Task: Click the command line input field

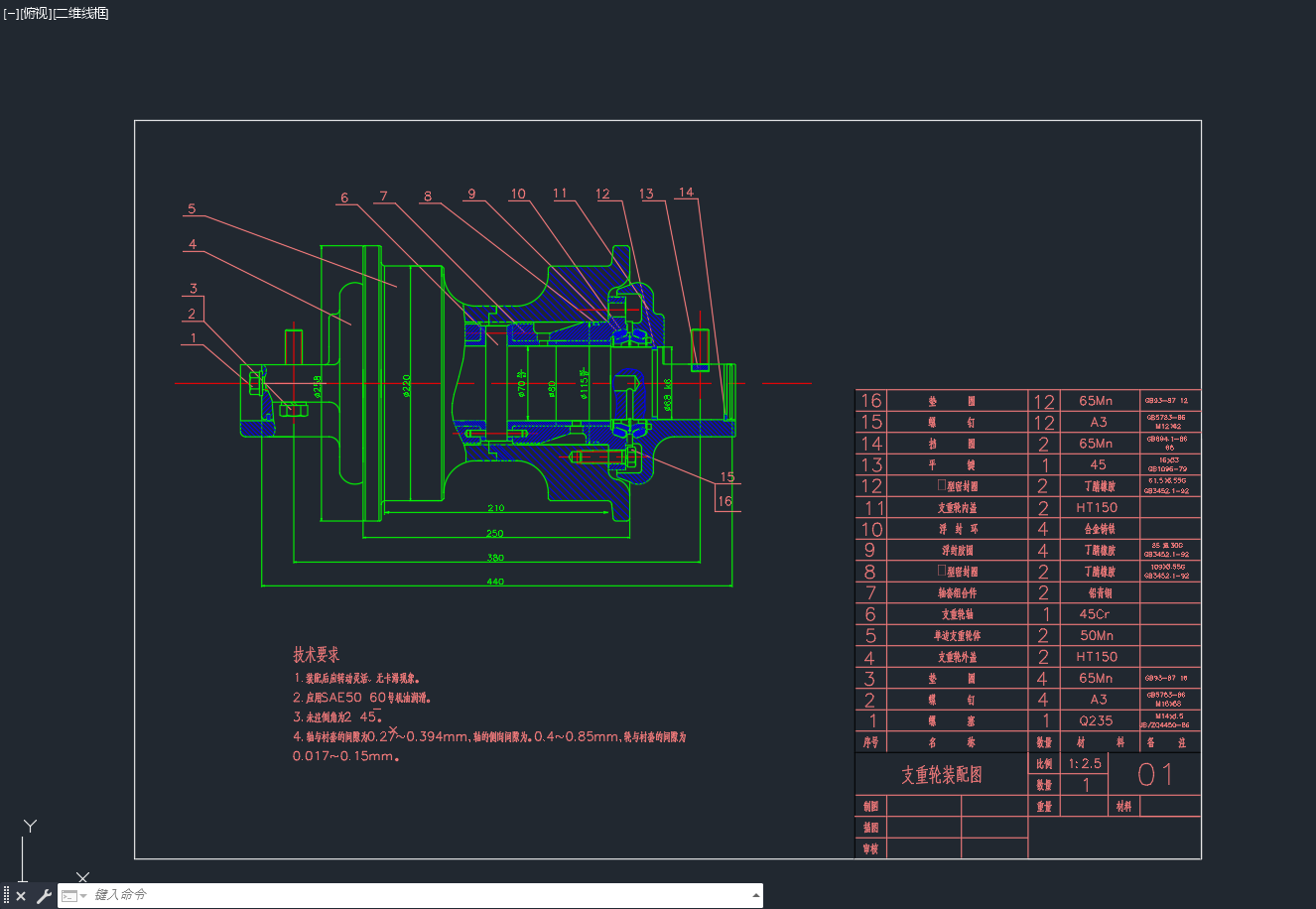Action: [417, 896]
